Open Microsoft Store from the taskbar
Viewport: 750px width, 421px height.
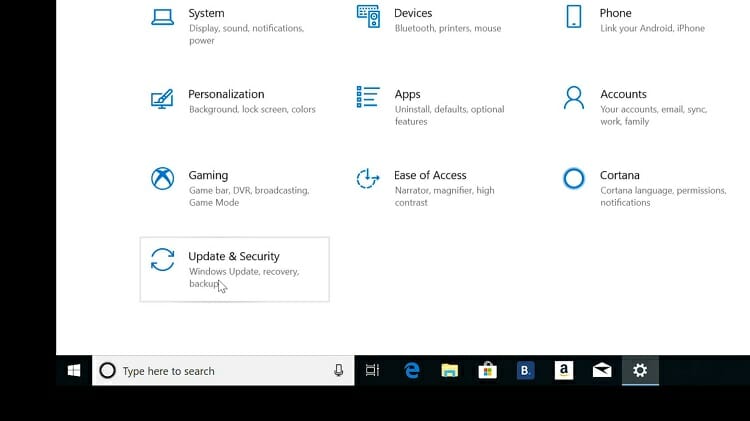tap(487, 370)
